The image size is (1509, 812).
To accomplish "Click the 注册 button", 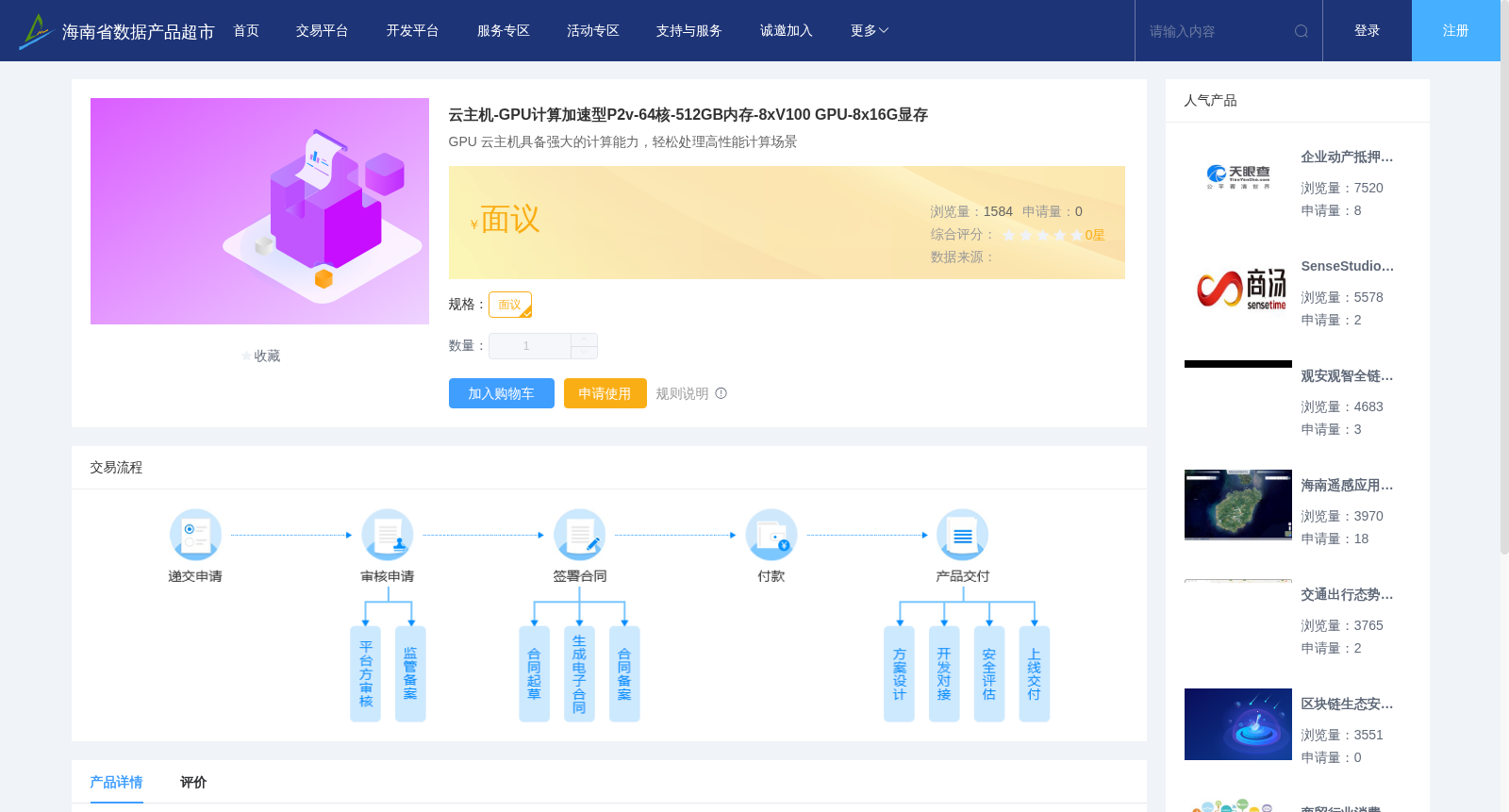I will pos(1456,31).
